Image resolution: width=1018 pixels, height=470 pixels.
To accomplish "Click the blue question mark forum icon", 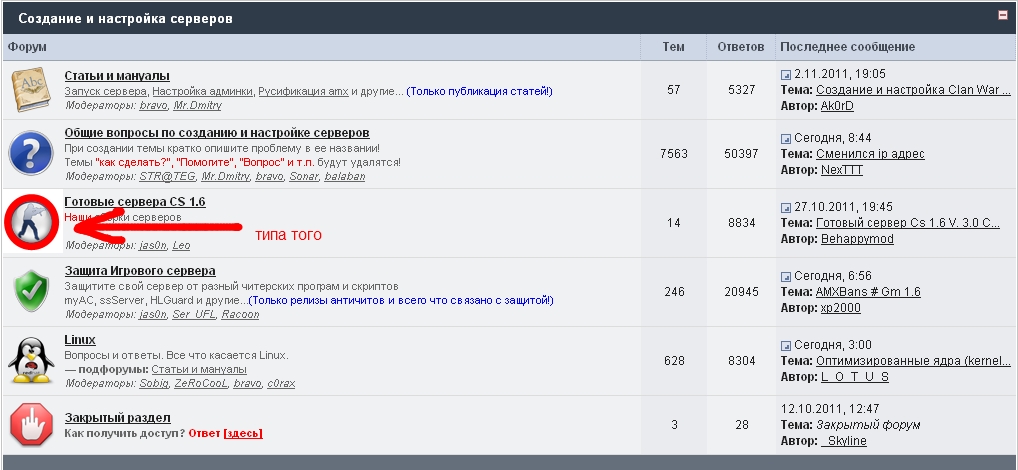I will [x=31, y=153].
